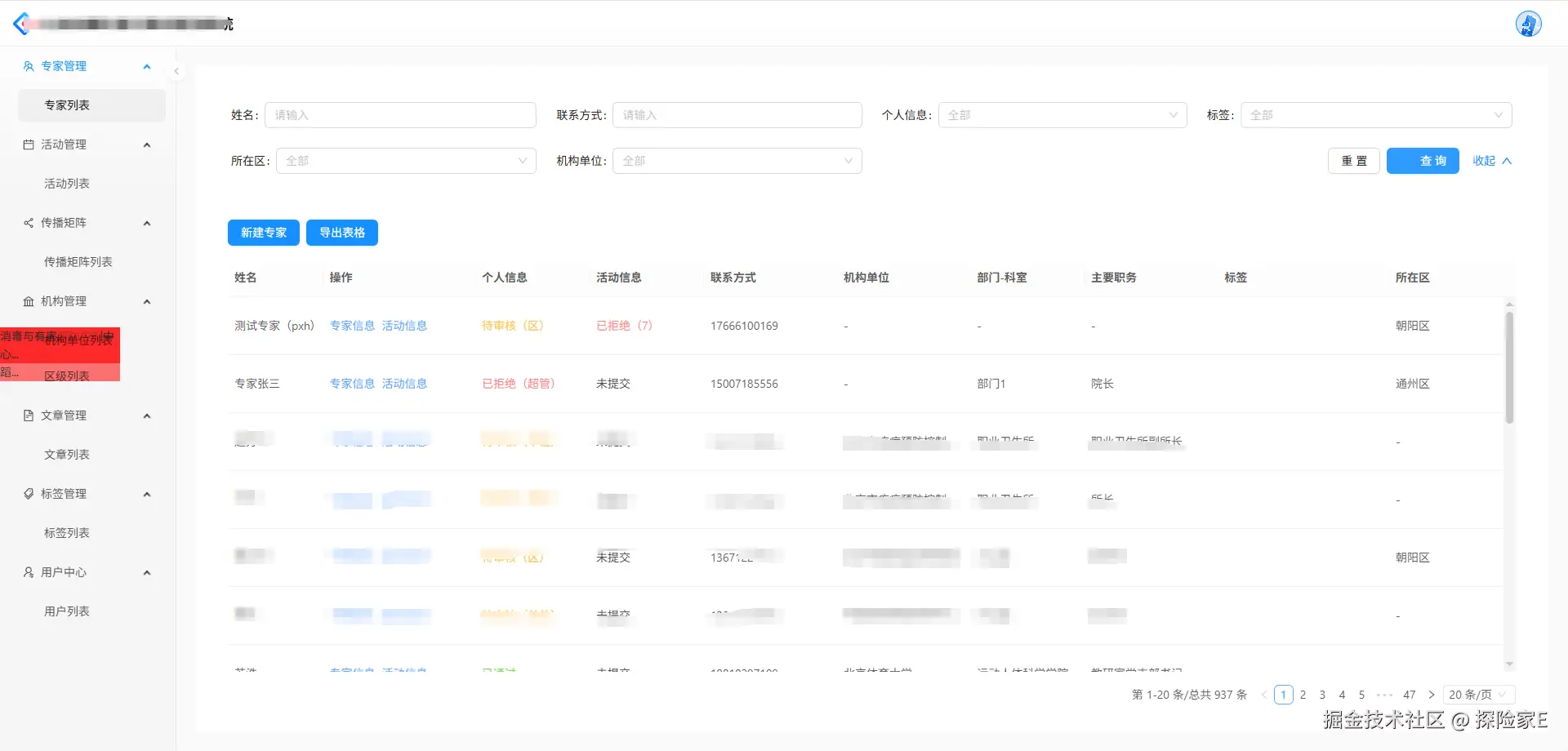1568x751 pixels.
Task: Go to the next page arrow
Action: [1431, 695]
